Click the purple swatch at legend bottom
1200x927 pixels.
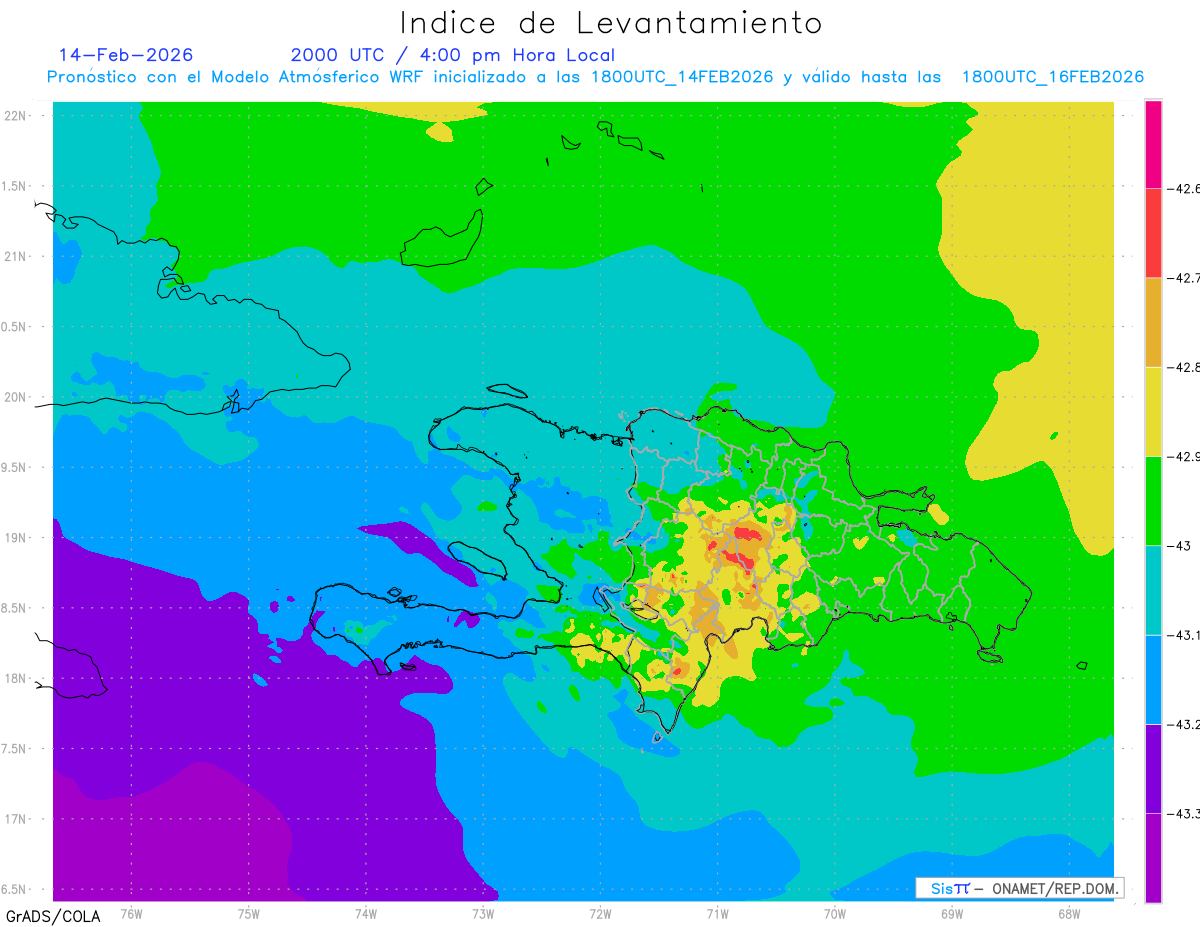point(1153,858)
